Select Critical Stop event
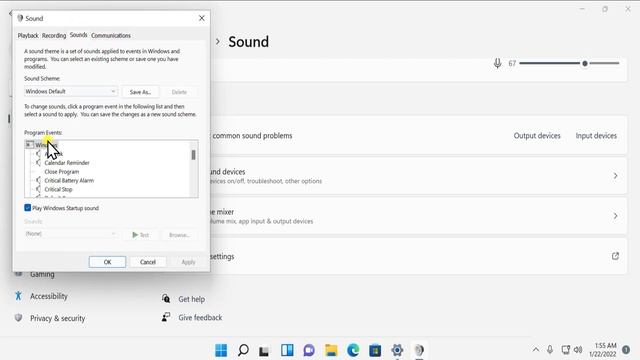This screenshot has height=360, width=640. [58, 189]
